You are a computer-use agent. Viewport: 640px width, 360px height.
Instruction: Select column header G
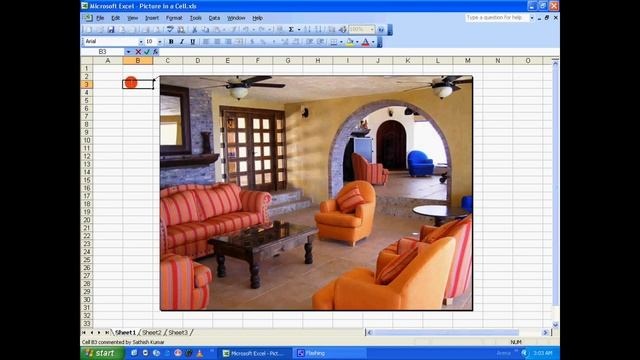click(288, 60)
